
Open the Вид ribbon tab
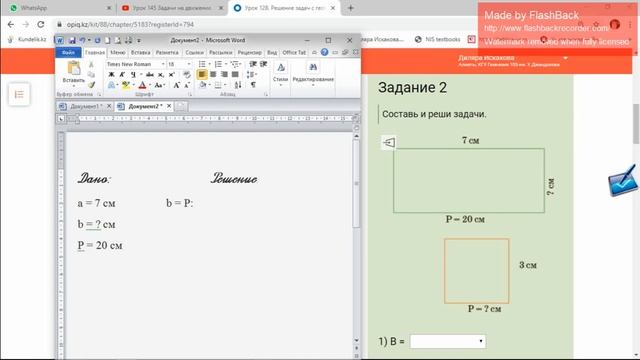click(x=272, y=52)
